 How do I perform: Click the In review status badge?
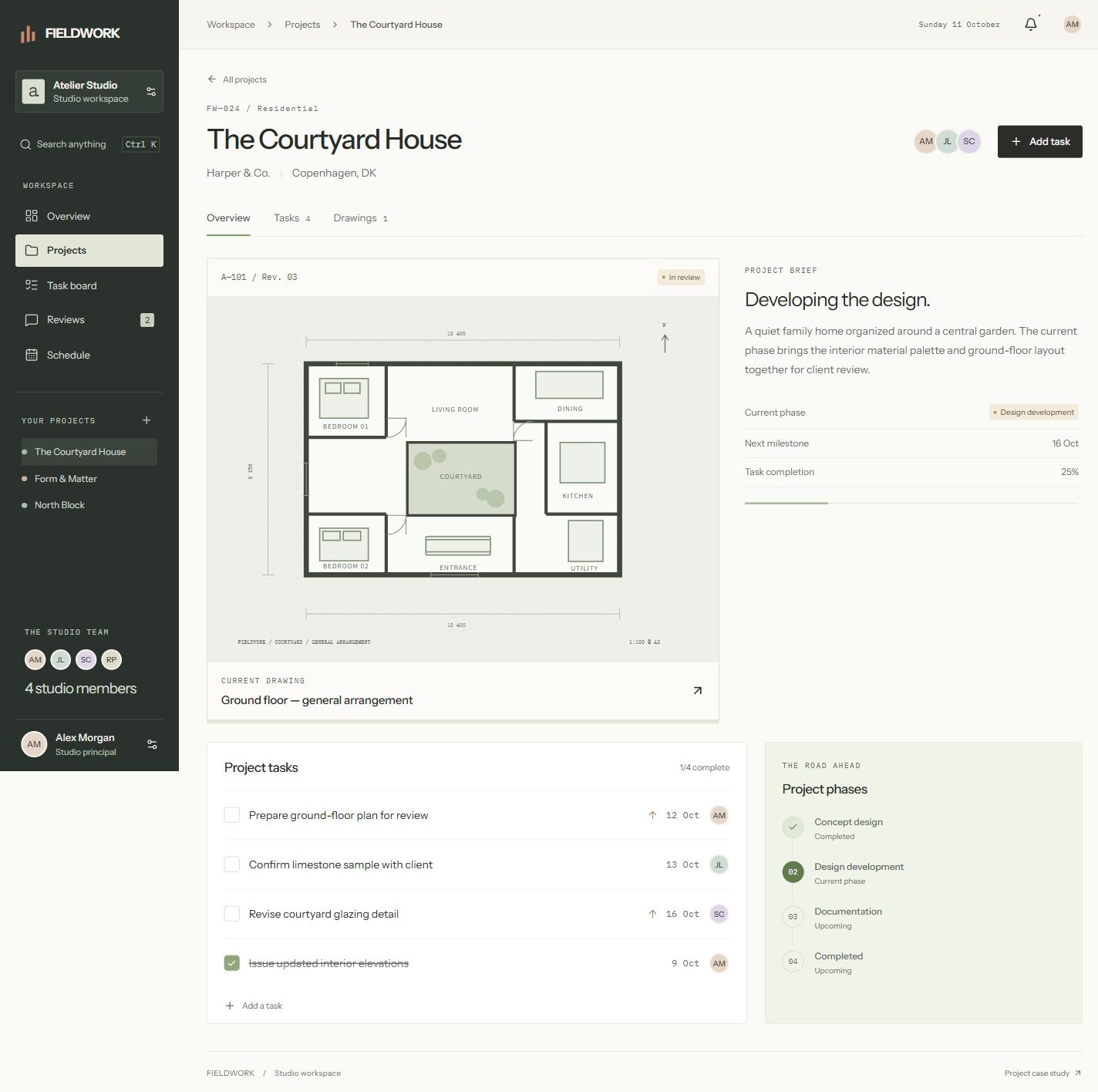click(x=681, y=278)
